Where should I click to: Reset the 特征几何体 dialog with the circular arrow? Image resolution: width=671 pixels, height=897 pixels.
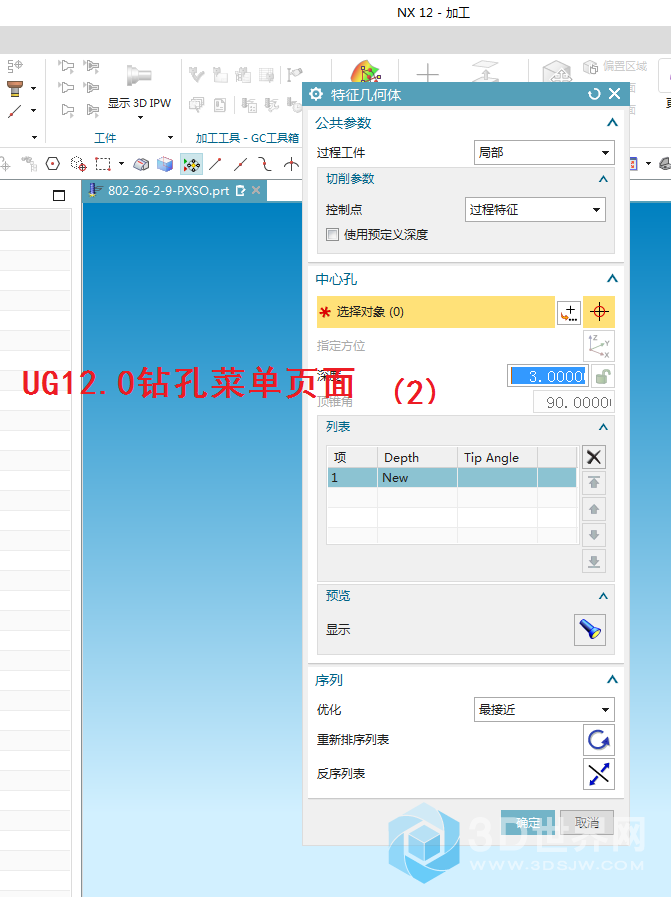click(x=594, y=94)
